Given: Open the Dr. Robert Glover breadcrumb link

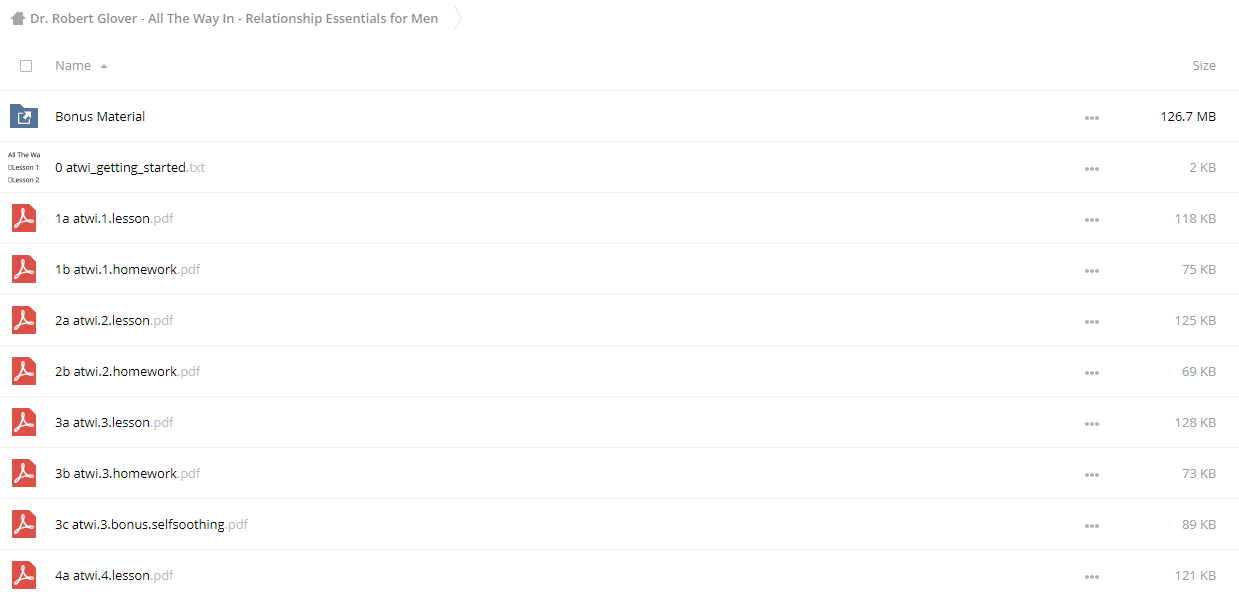Looking at the screenshot, I should click(x=234, y=18).
